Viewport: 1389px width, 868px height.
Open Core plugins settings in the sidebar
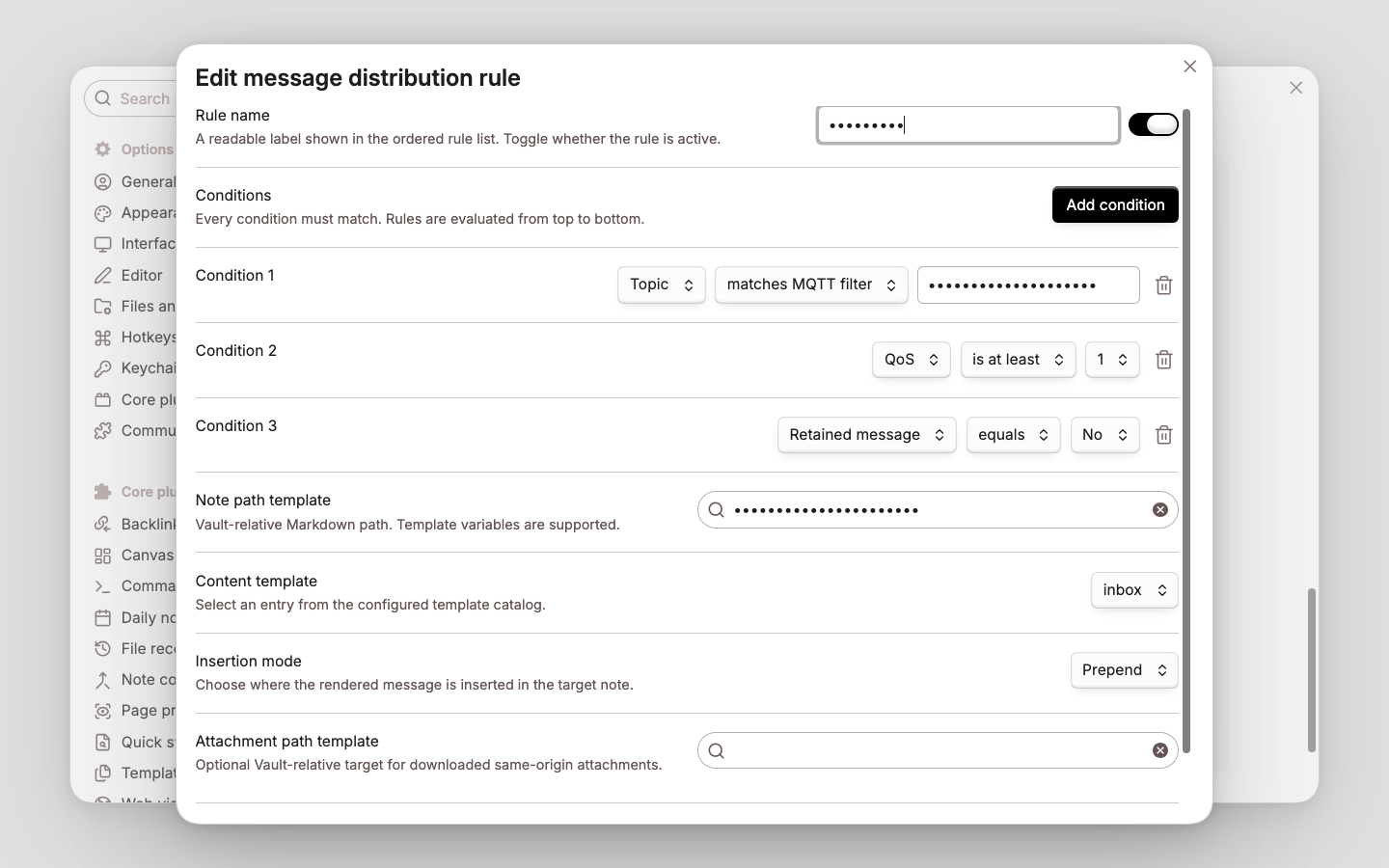pyautogui.click(x=135, y=400)
